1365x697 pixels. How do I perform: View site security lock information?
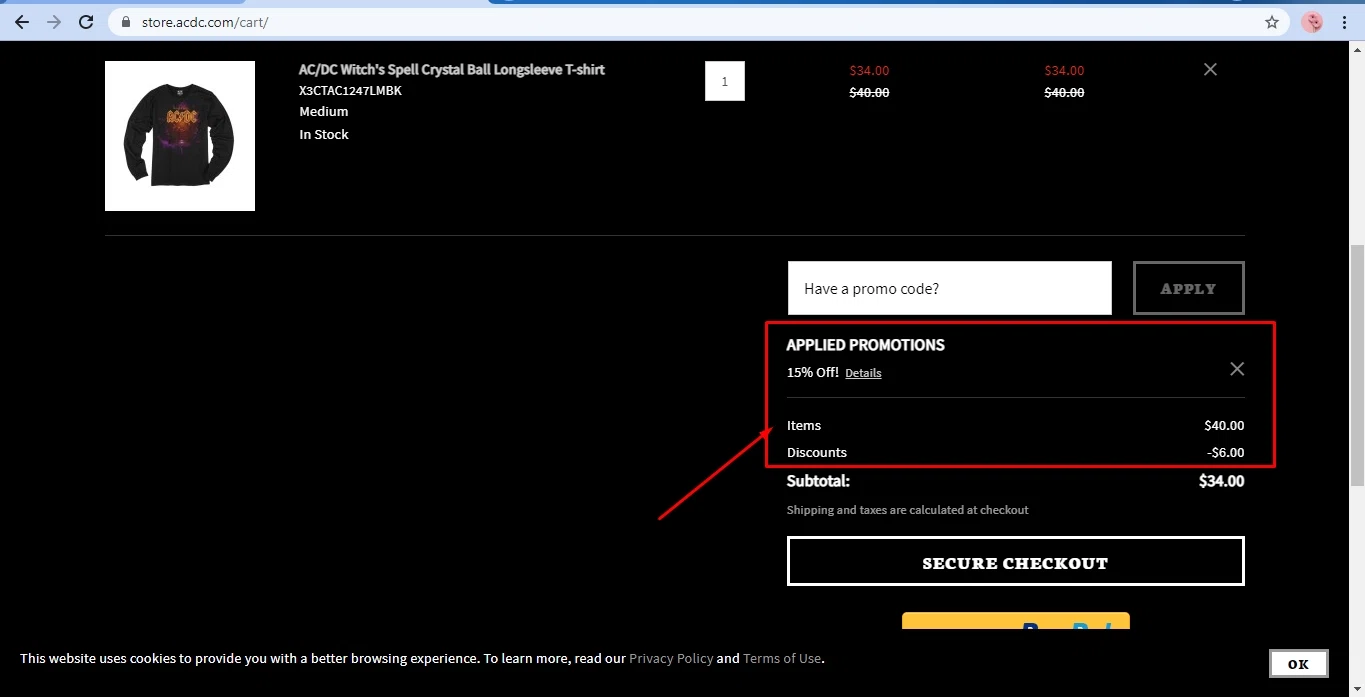click(x=126, y=22)
